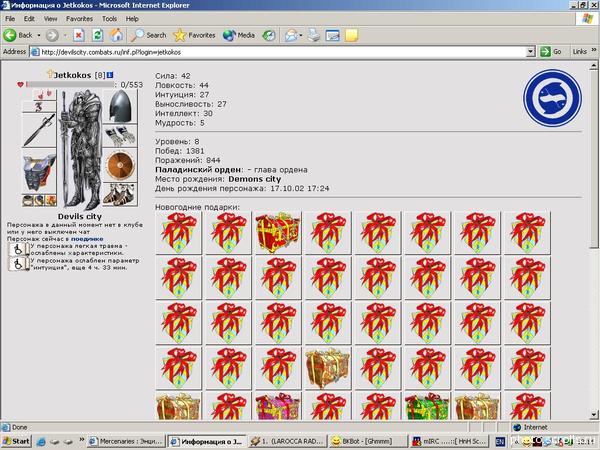Expand the Quick Launch overflow chevron
This screenshot has width=600, height=450.
[x=82, y=439]
